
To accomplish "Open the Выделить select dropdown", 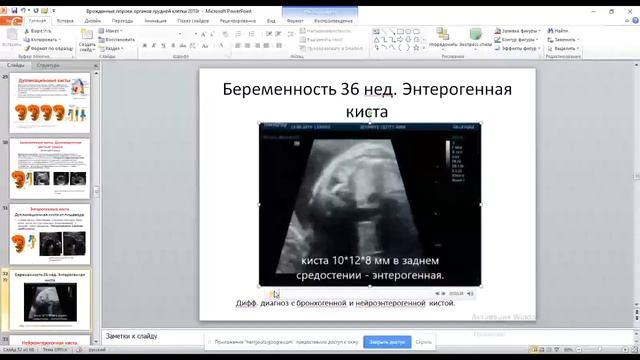I will pyautogui.click(x=563, y=48).
